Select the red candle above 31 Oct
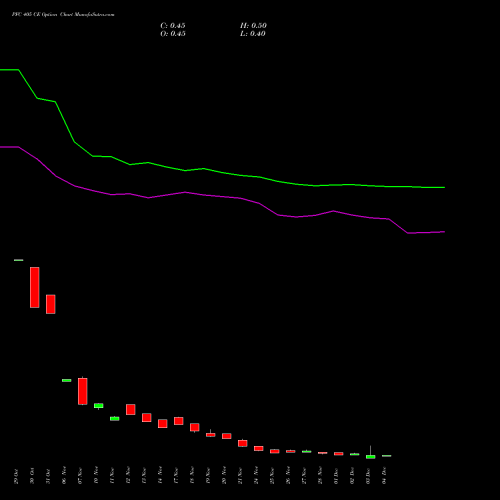The height and width of the screenshot is (500, 500). tap(51, 304)
